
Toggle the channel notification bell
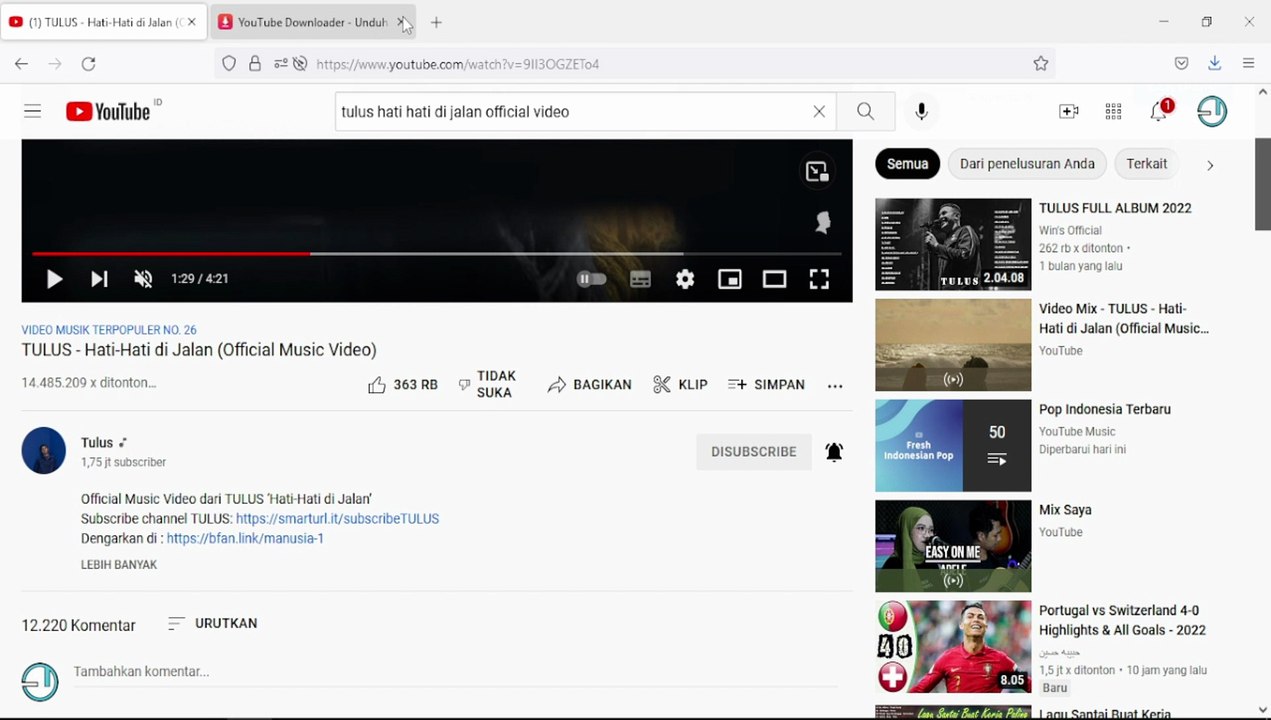pos(834,452)
